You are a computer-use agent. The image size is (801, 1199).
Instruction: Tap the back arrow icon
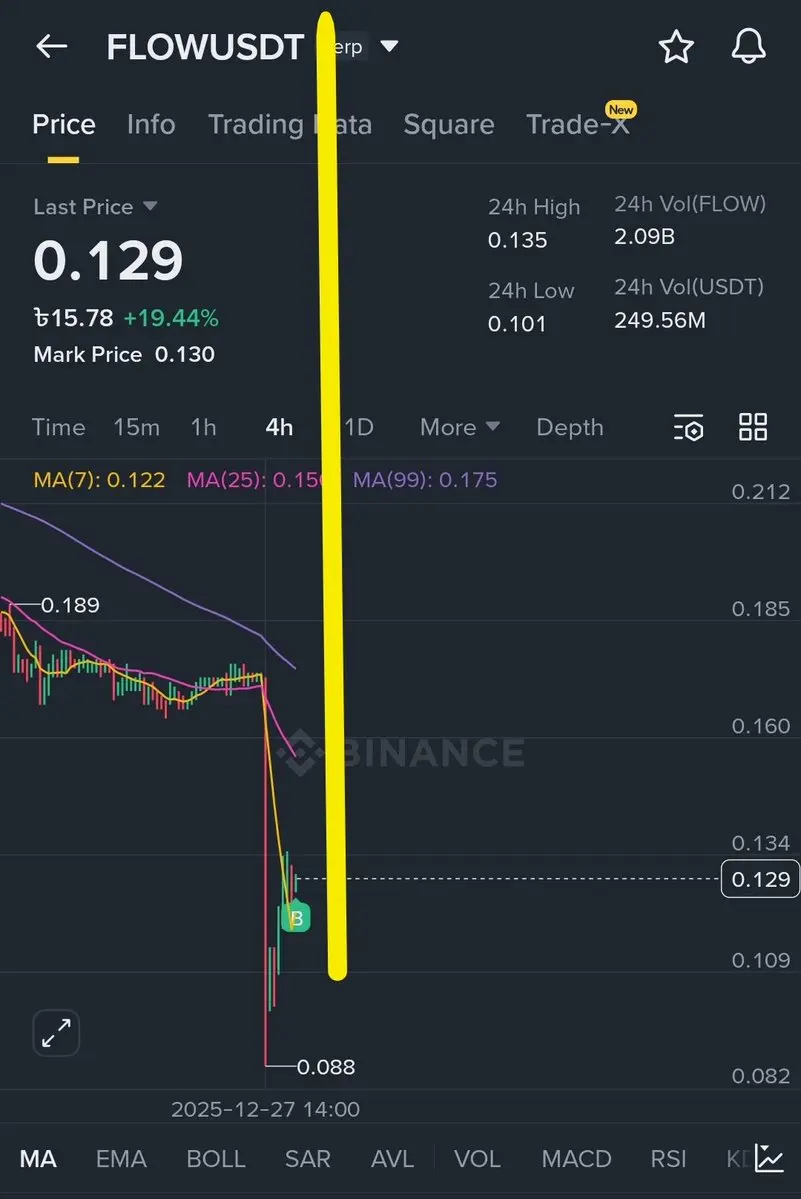(52, 47)
